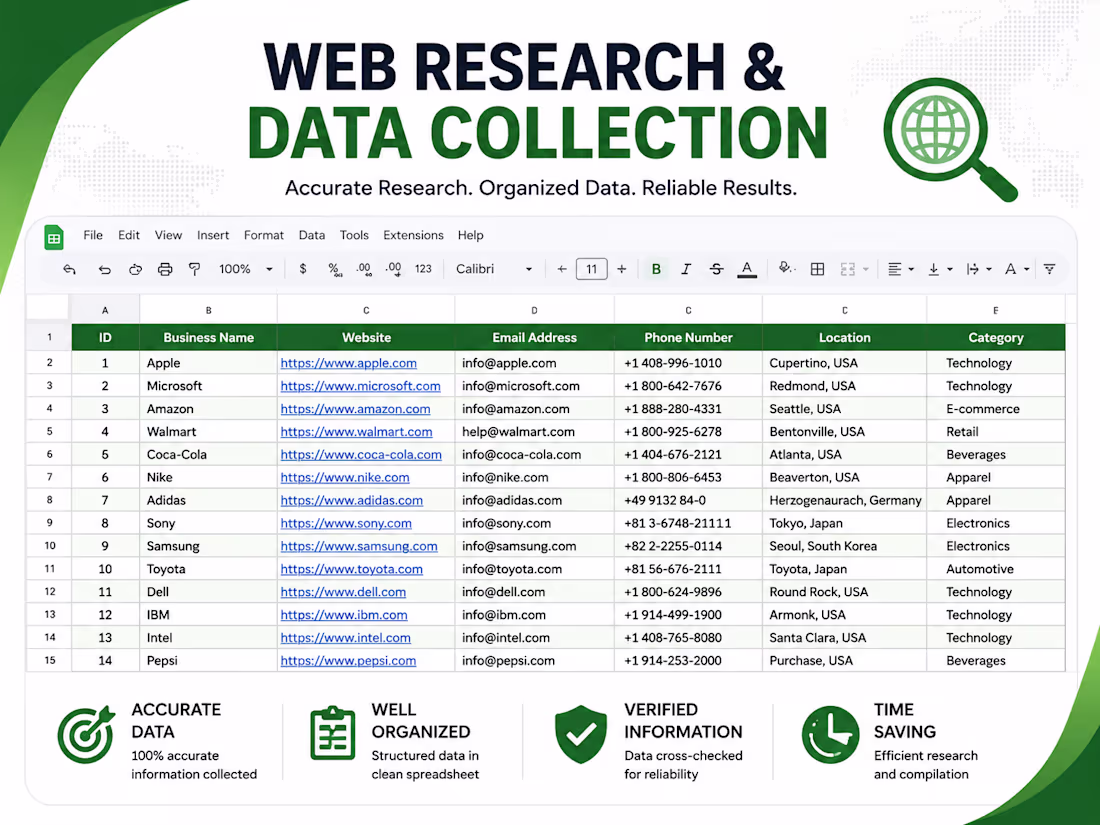1100x825 pixels.
Task: Open the Tools menu
Action: click(354, 235)
